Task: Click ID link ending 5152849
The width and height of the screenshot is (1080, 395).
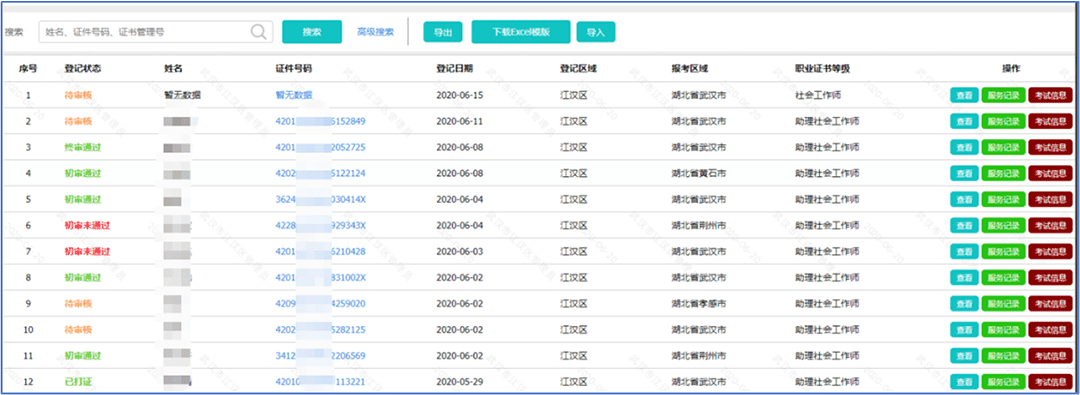Action: (x=320, y=121)
